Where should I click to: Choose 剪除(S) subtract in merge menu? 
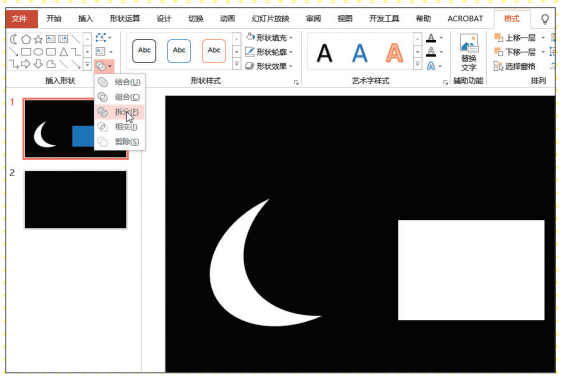(x=120, y=142)
